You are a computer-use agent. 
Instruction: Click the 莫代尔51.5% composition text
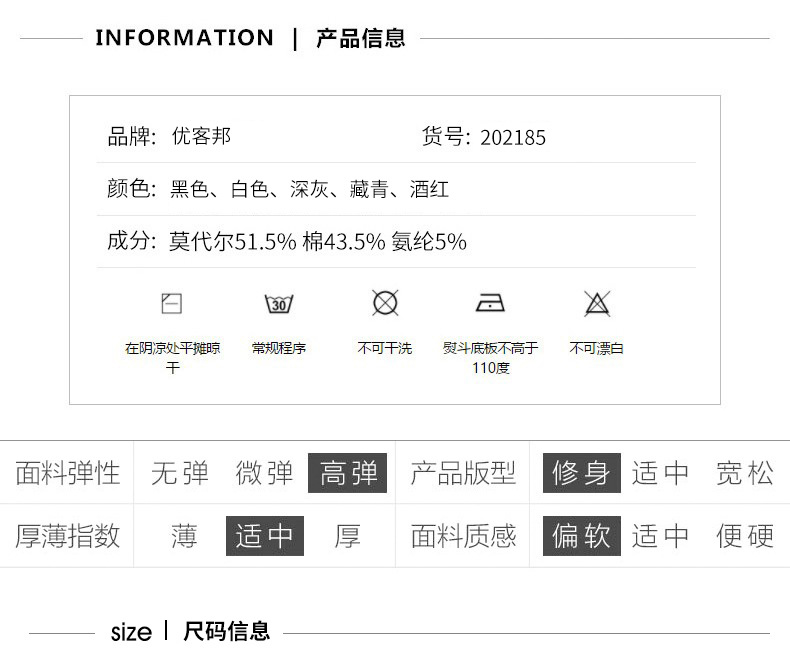[x=232, y=242]
